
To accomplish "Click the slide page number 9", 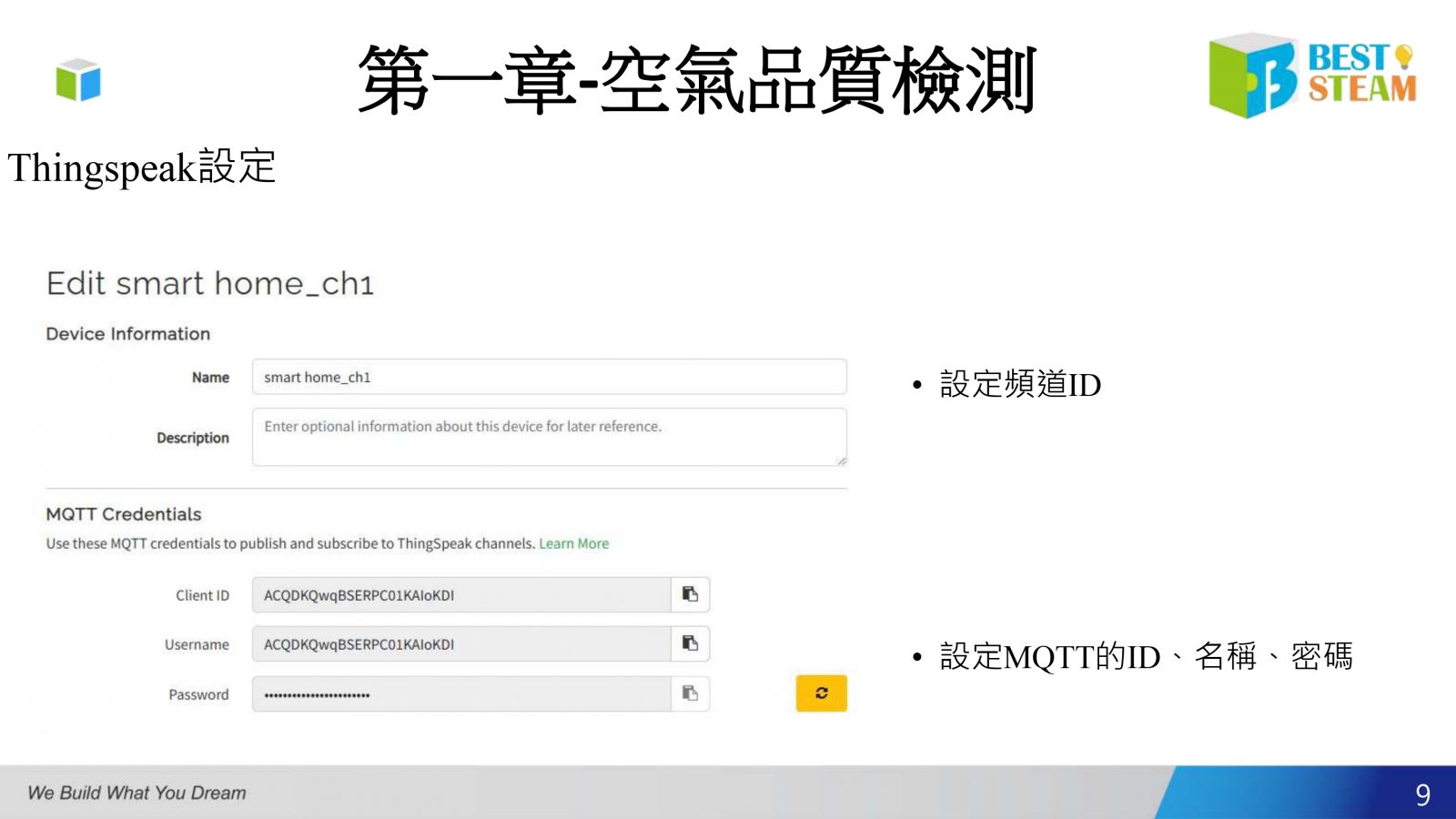I will tap(1422, 795).
